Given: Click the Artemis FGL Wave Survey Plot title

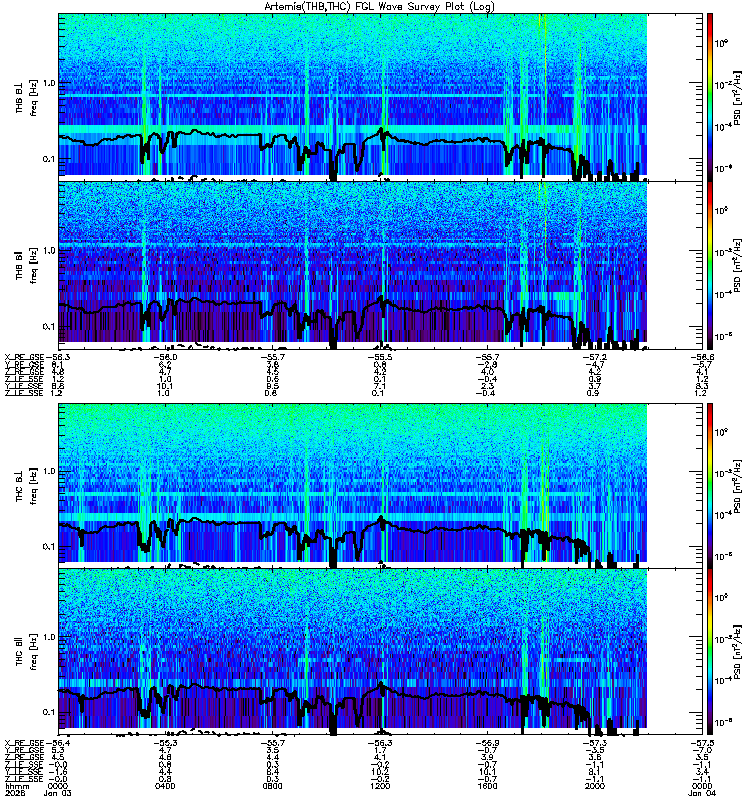Looking at the screenshot, I should (379, 7).
